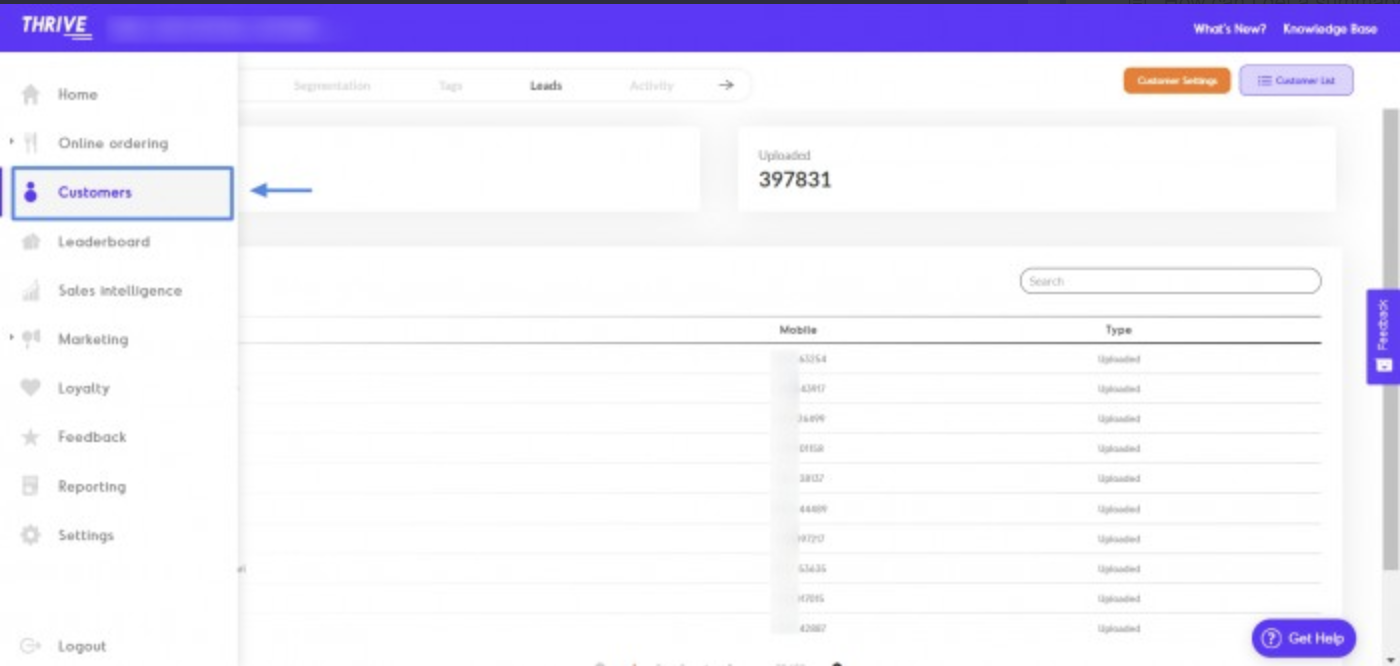The image size is (1400, 666).
Task: Select the Uploaded count 397831
Action: pos(795,180)
